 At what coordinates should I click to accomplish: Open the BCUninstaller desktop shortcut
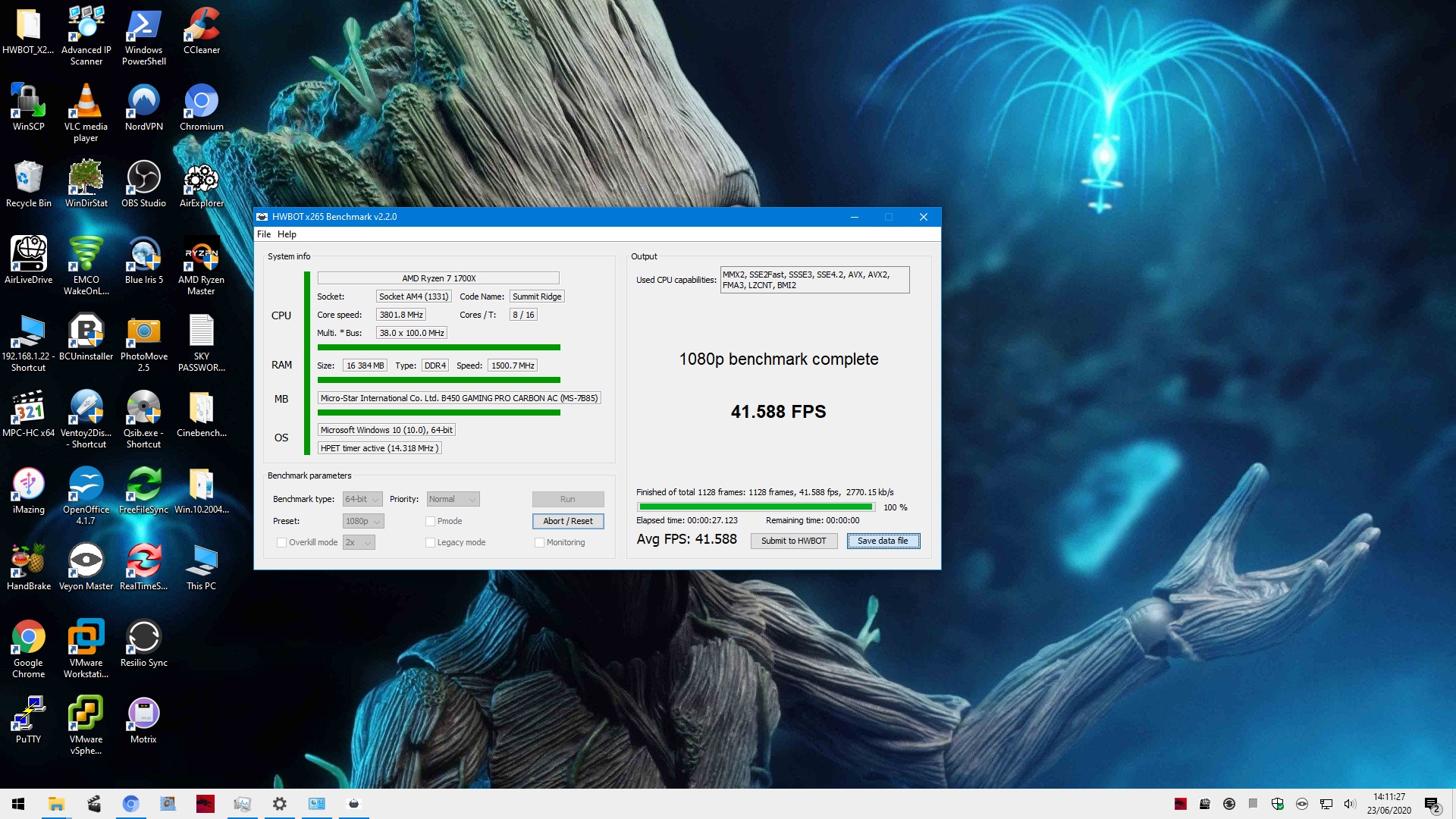pos(86,337)
